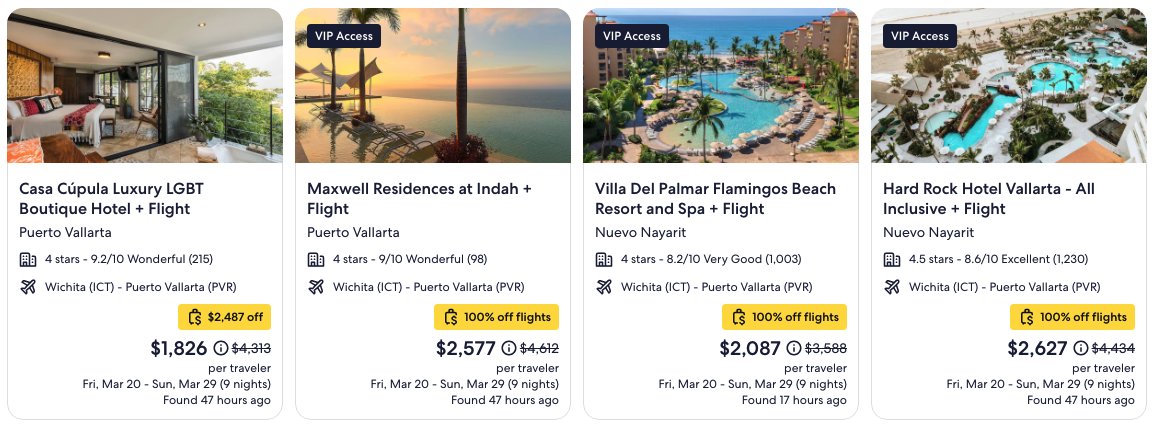
Task: Open the Maxwell Residences at Indah + Flight listing
Action: (419, 199)
